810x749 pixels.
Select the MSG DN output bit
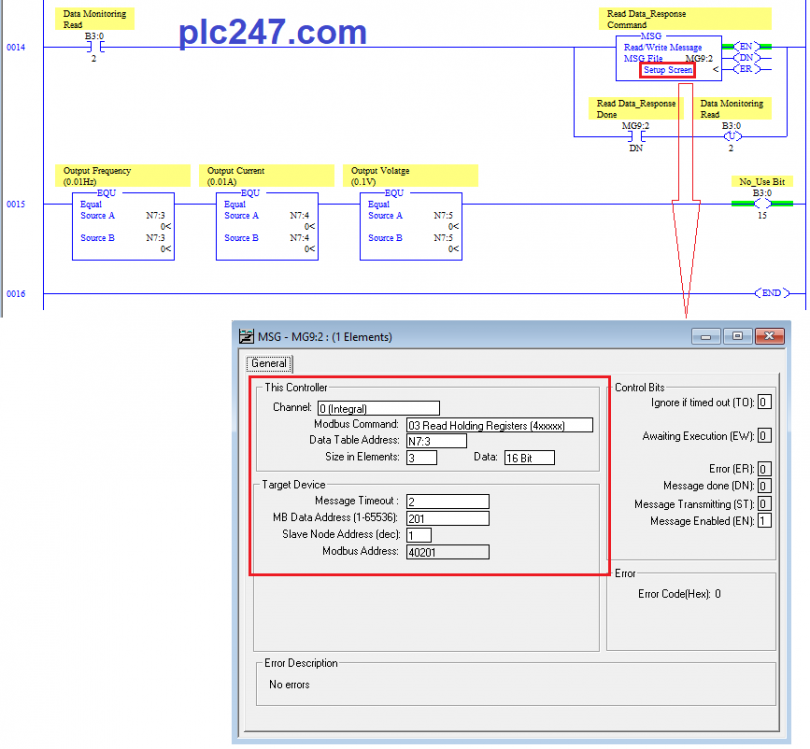click(746, 58)
